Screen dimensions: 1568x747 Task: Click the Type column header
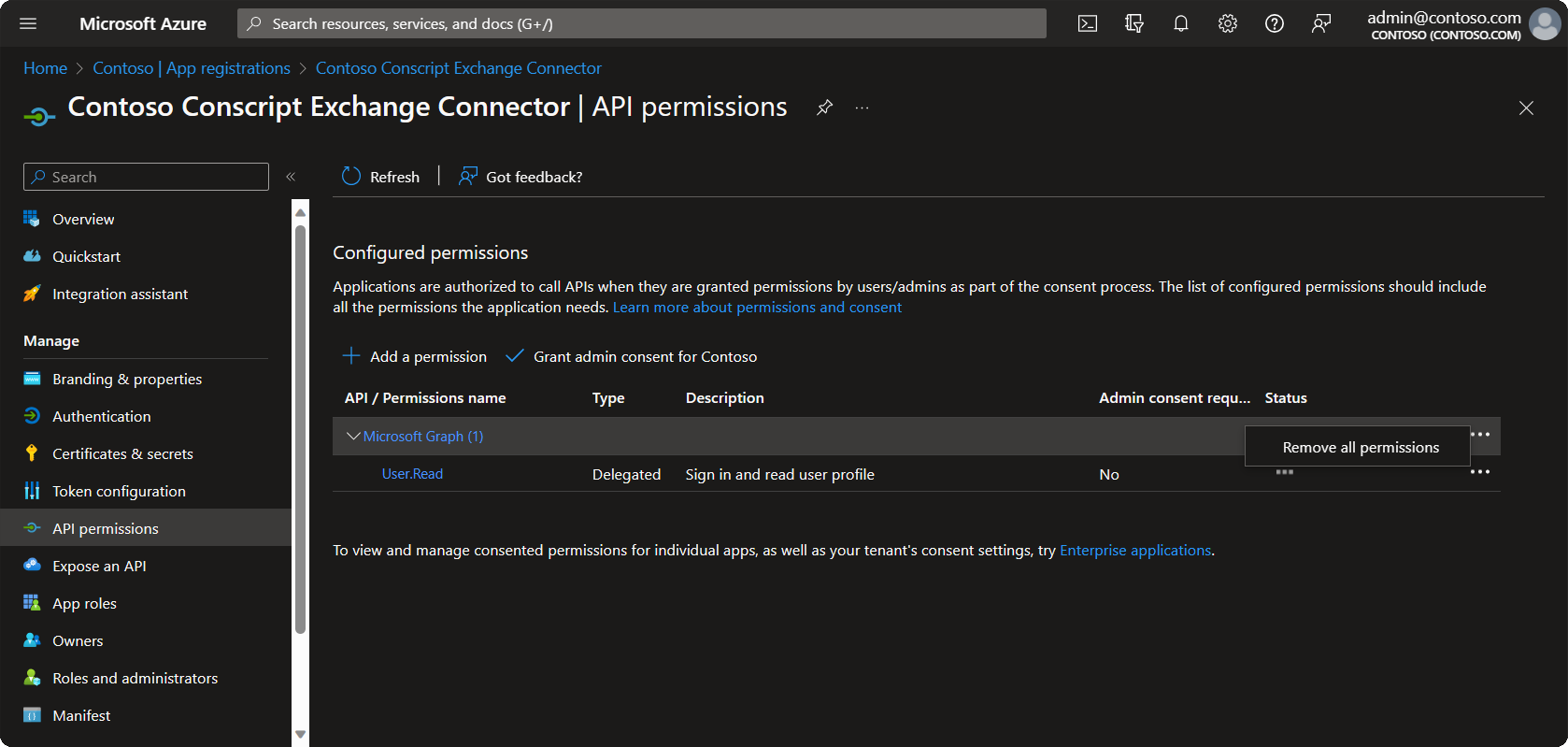point(608,398)
